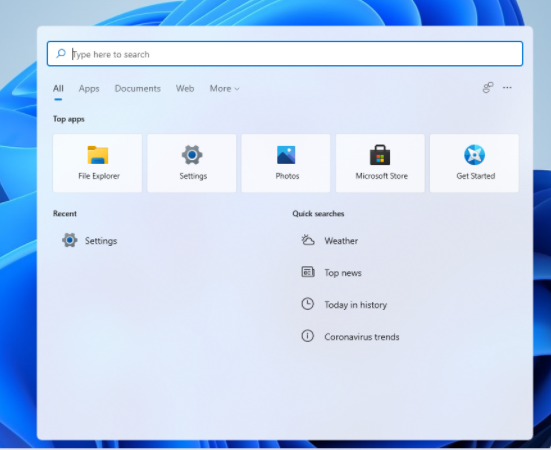Screen dimensions: 551x450
Task: Open File Explorer from Top apps
Action: tap(98, 163)
